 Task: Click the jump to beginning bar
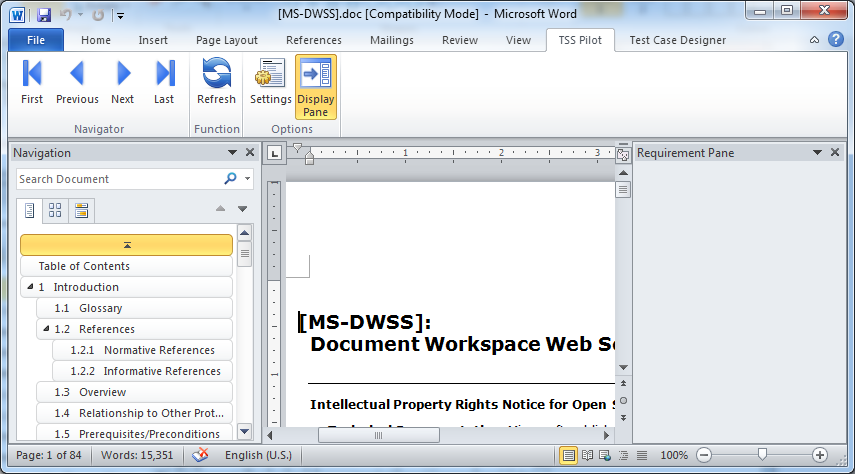tap(127, 245)
